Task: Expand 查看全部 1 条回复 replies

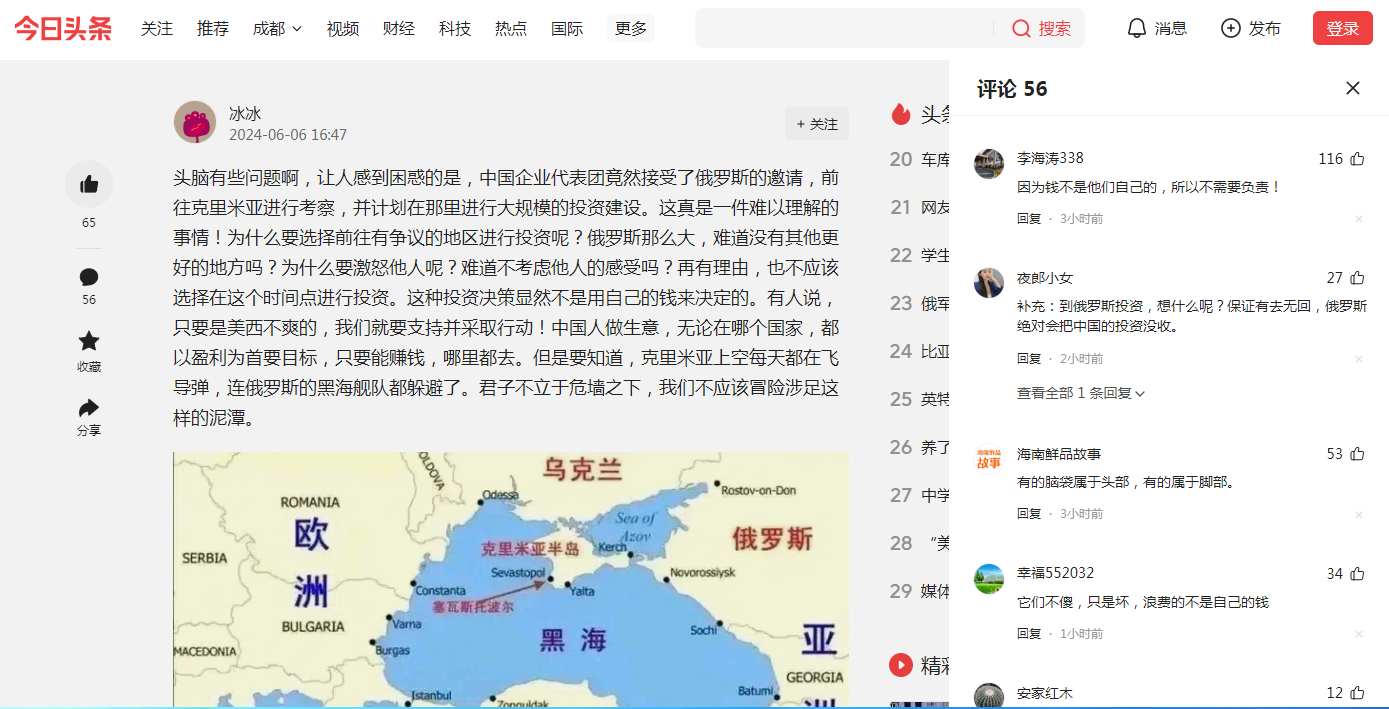Action: pos(1080,393)
